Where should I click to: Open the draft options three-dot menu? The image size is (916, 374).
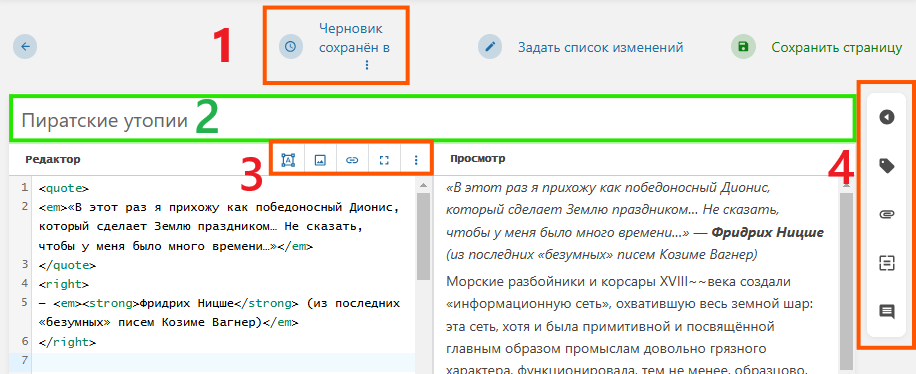click(367, 65)
